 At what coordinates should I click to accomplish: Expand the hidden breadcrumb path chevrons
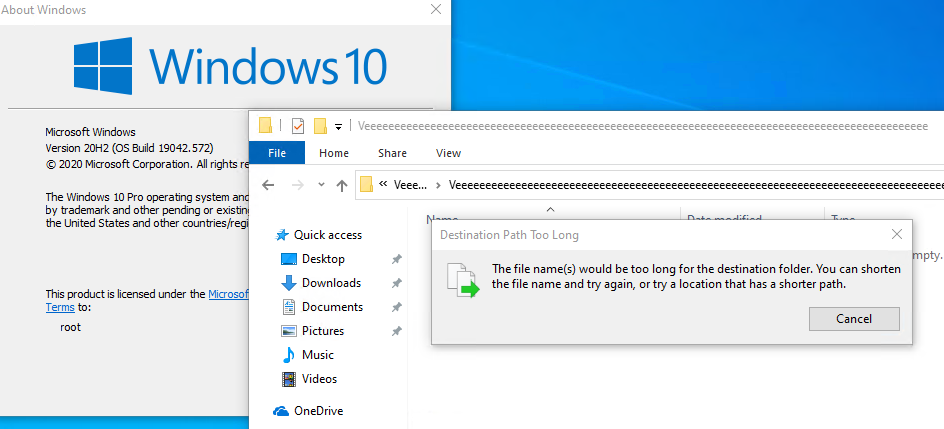[382, 184]
